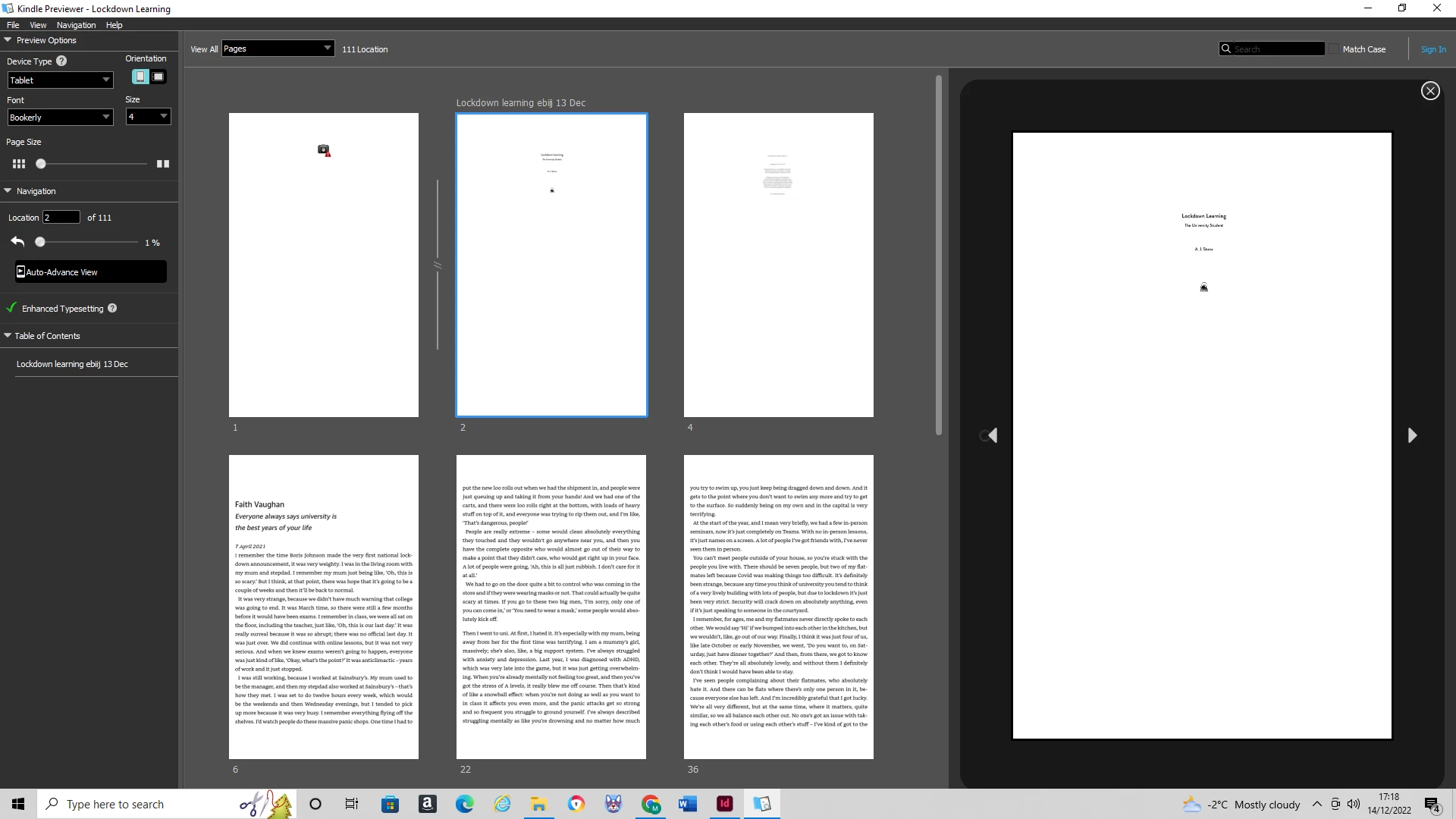Screen dimensions: 1456x819
Task: Open the Navigation menu
Action: [x=76, y=25]
